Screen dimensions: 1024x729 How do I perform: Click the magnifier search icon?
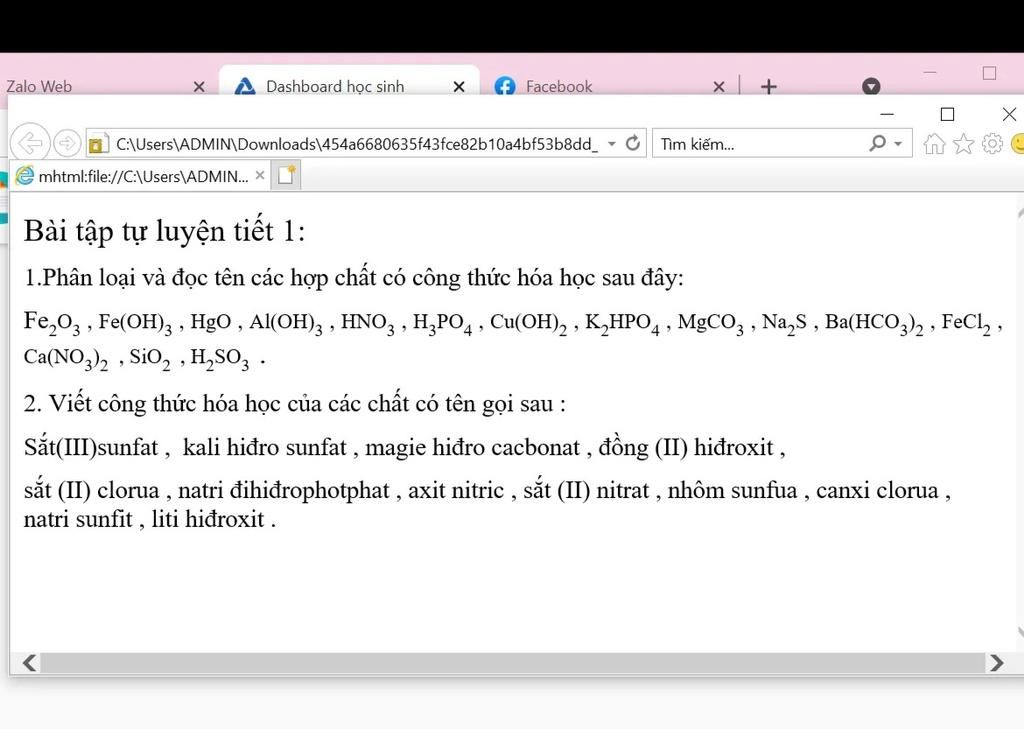click(x=878, y=143)
